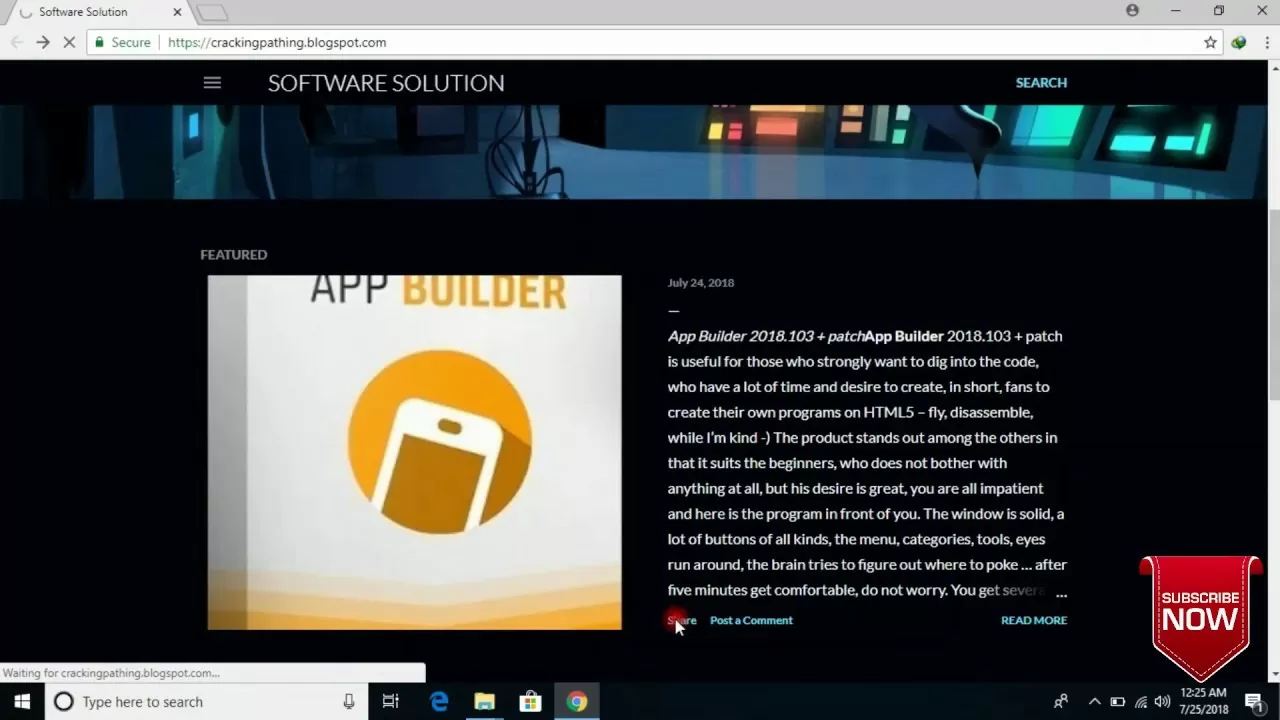Open the Chrome three-dot menu
This screenshot has width=1280, height=720.
click(x=1265, y=42)
